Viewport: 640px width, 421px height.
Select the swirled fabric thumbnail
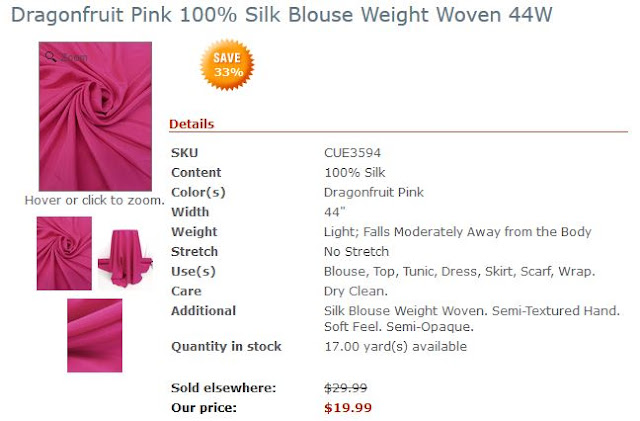pyautogui.click(x=64, y=253)
